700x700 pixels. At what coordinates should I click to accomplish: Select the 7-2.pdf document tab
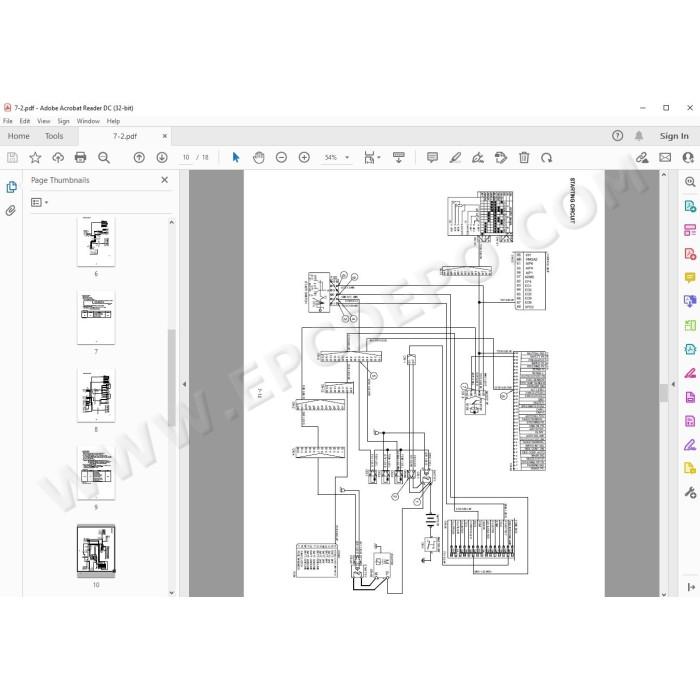125,136
